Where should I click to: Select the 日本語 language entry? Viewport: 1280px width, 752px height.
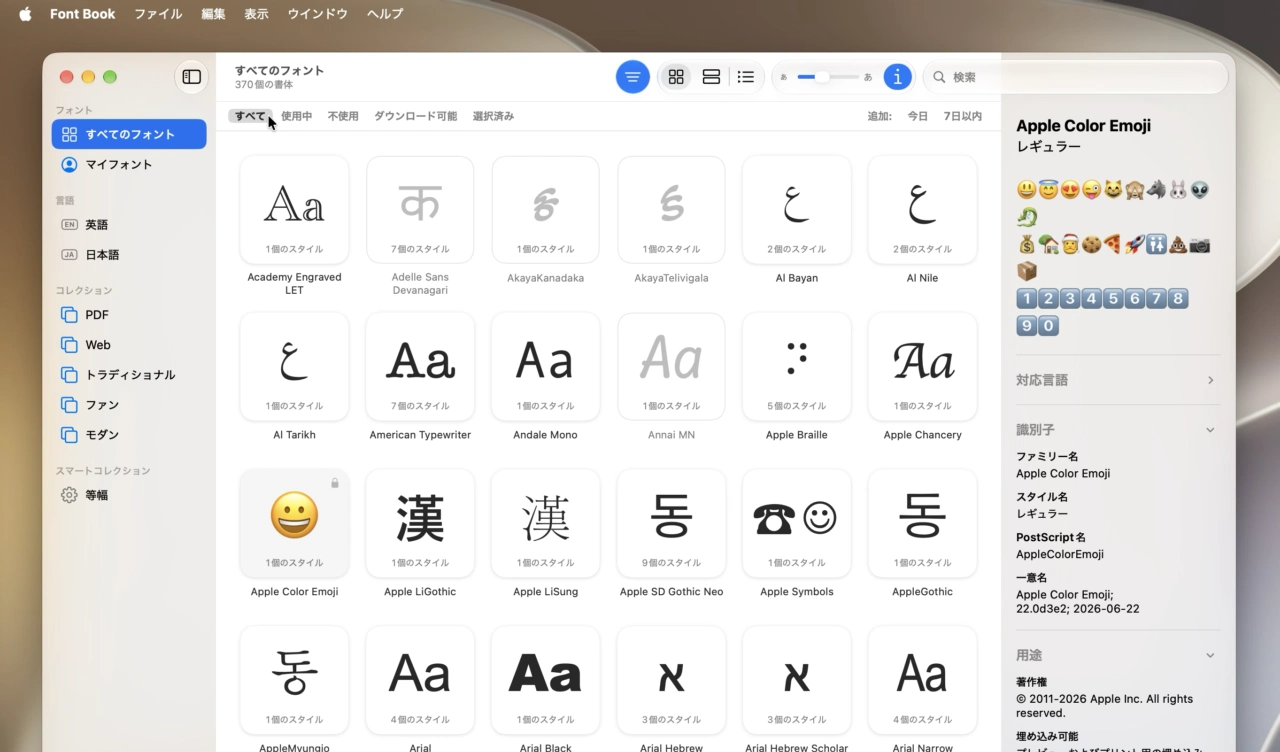[129, 255]
